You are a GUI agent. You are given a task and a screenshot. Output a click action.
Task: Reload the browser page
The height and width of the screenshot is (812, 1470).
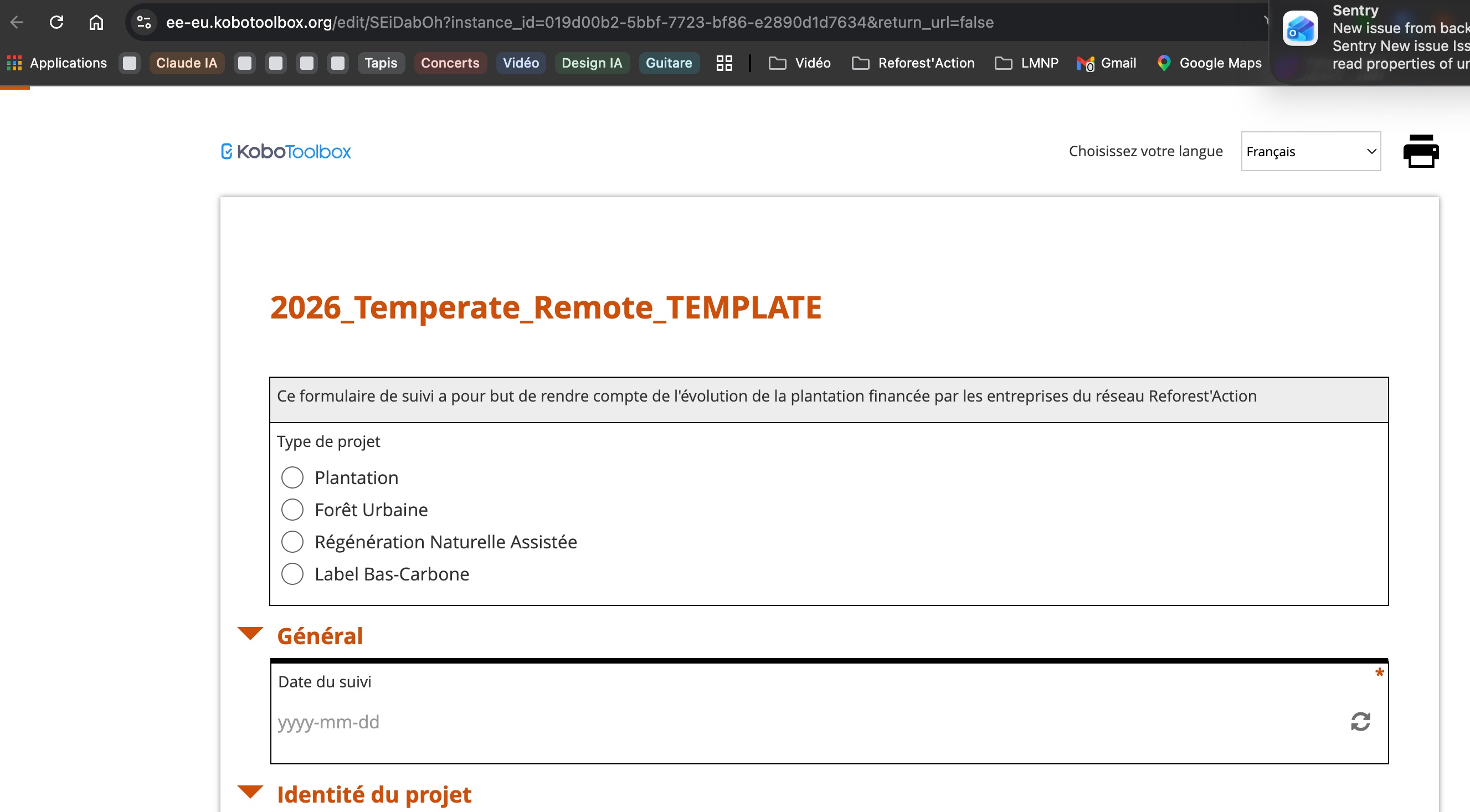pos(56,22)
